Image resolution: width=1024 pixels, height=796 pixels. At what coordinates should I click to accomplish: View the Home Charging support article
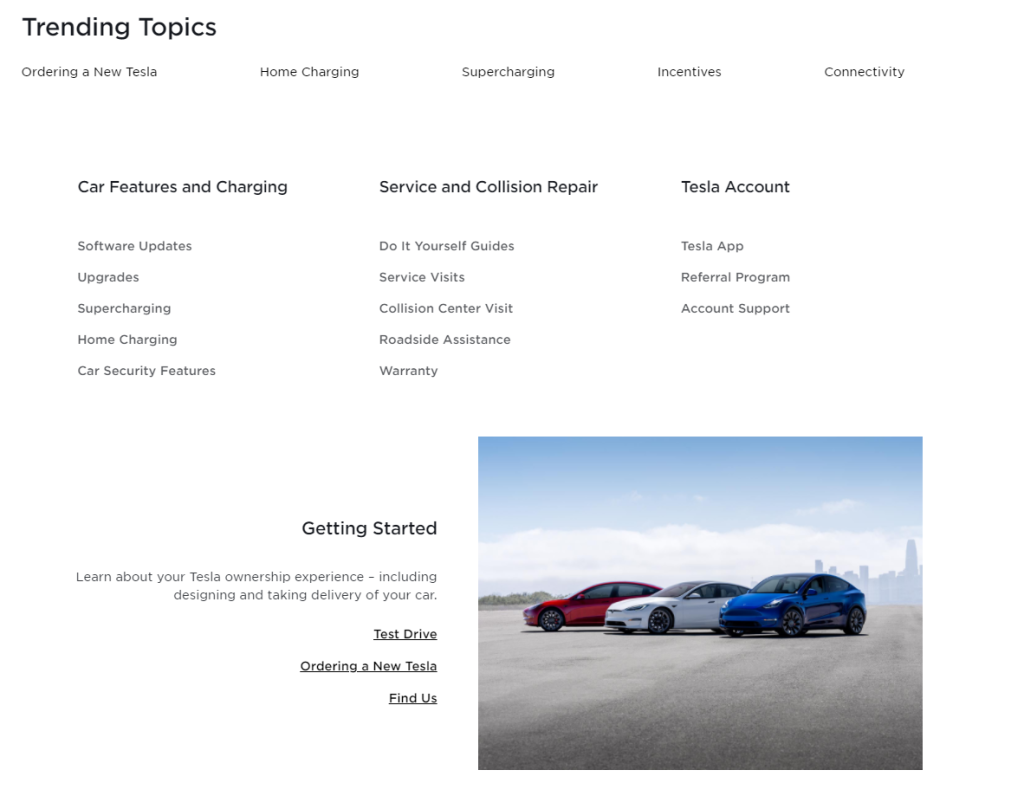(x=127, y=339)
